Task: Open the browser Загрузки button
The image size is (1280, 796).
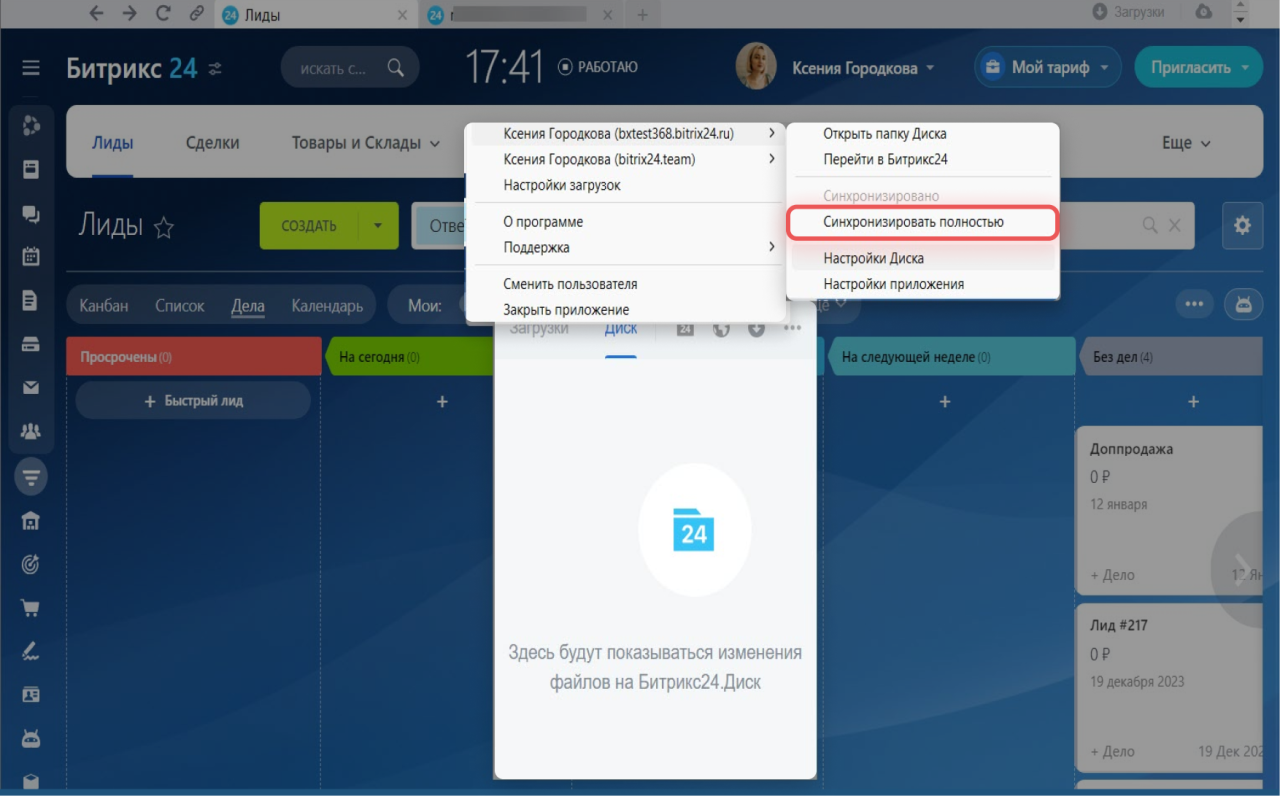Action: coord(1128,12)
